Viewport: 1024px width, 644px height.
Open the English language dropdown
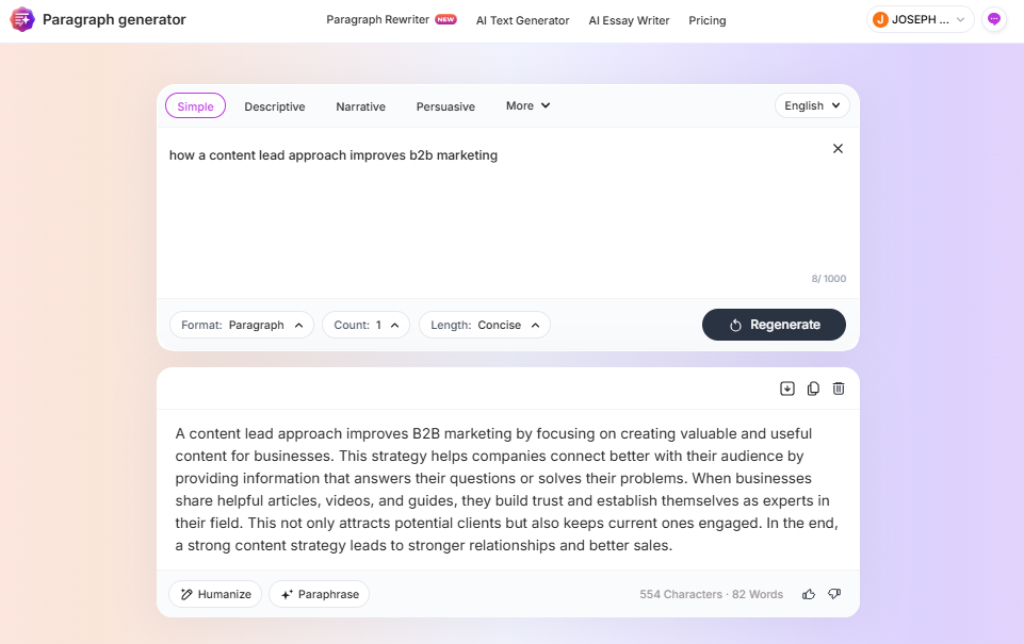click(812, 106)
